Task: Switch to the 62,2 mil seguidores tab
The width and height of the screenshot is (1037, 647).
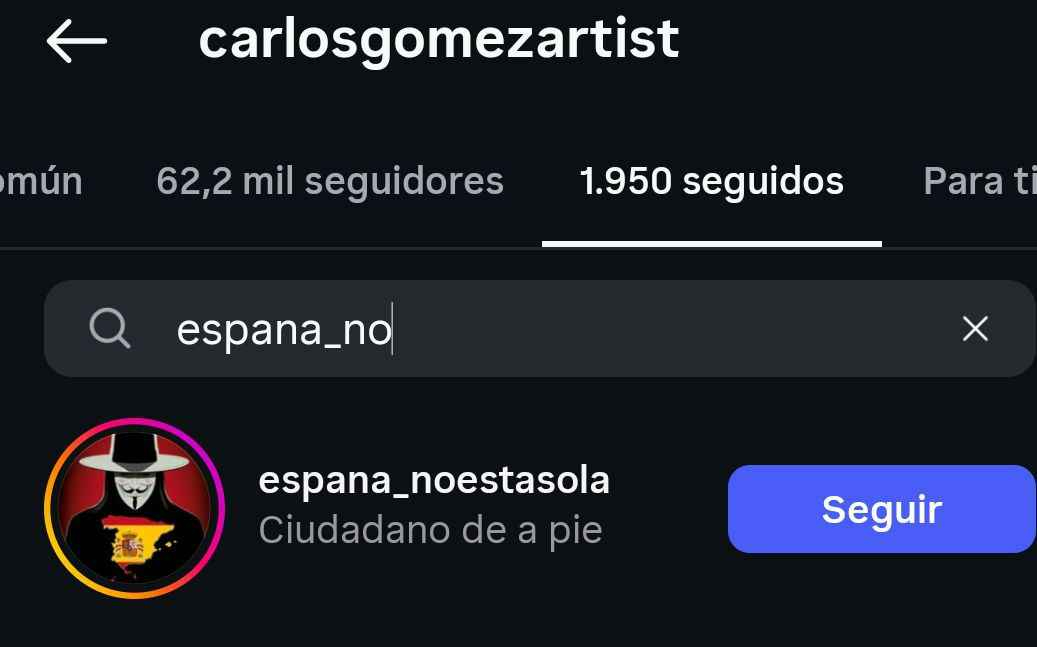Action: pyautogui.click(x=330, y=181)
